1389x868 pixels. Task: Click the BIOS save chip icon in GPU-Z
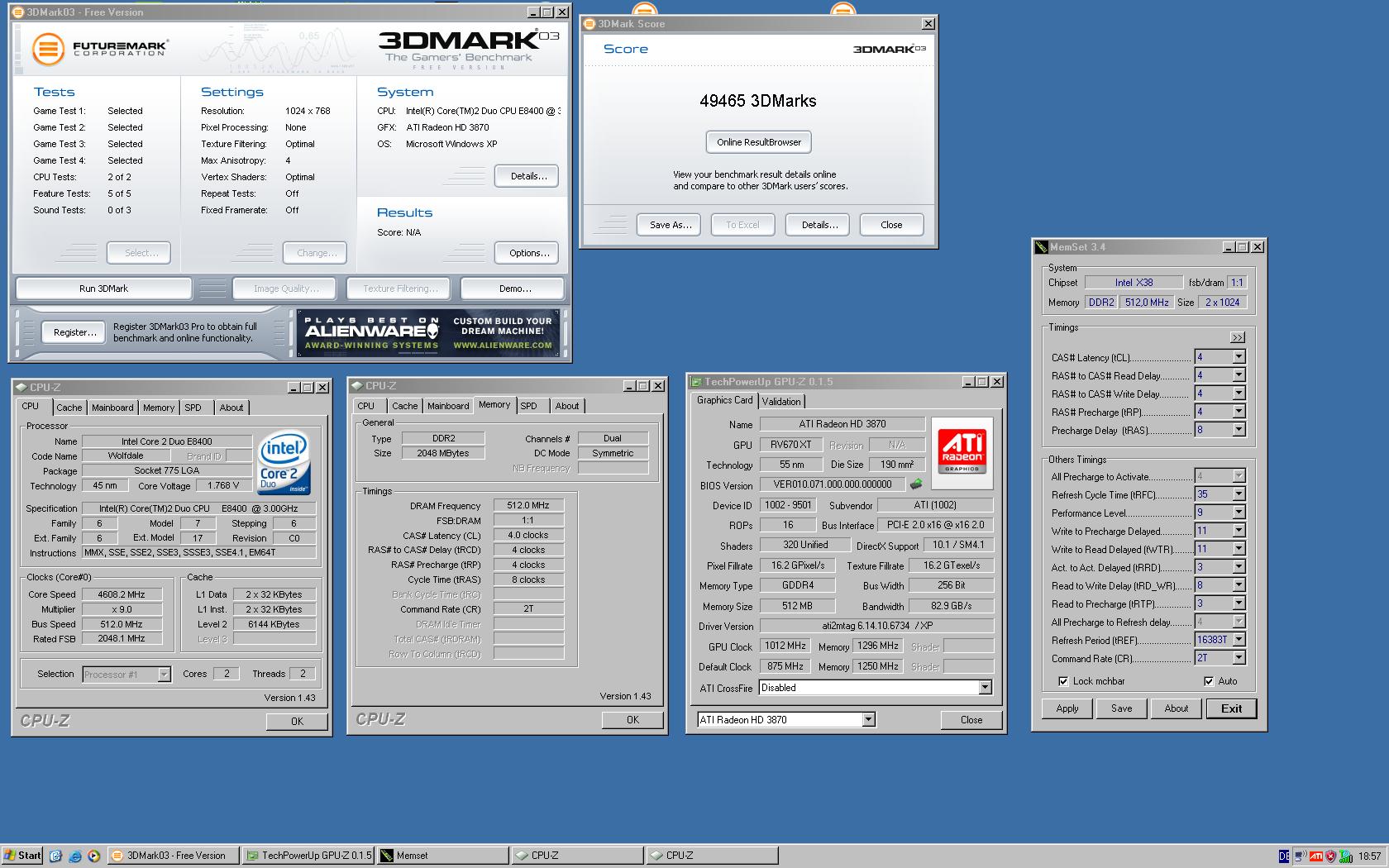point(916,484)
